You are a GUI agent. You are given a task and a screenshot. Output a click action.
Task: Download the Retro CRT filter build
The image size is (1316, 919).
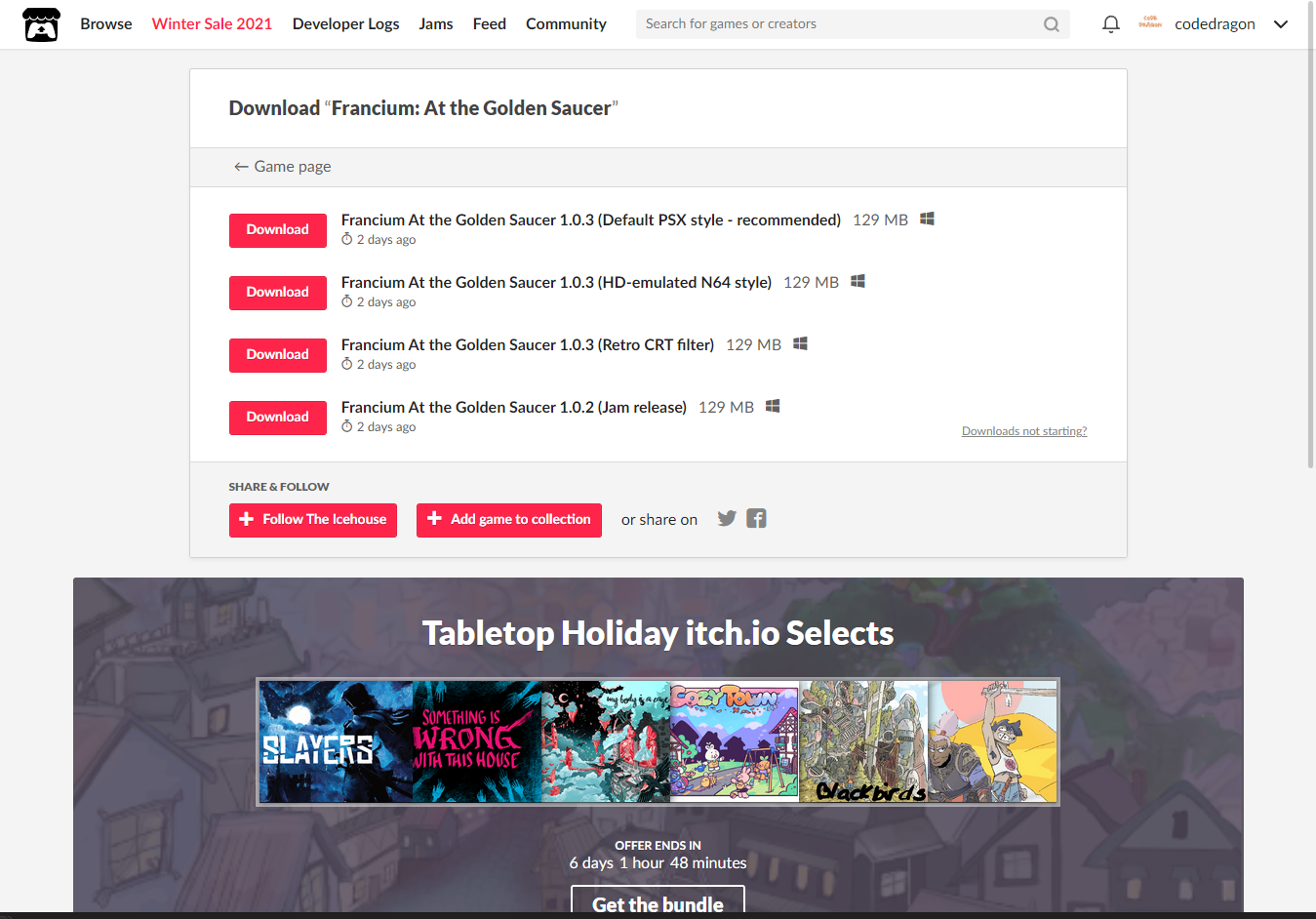tap(278, 355)
